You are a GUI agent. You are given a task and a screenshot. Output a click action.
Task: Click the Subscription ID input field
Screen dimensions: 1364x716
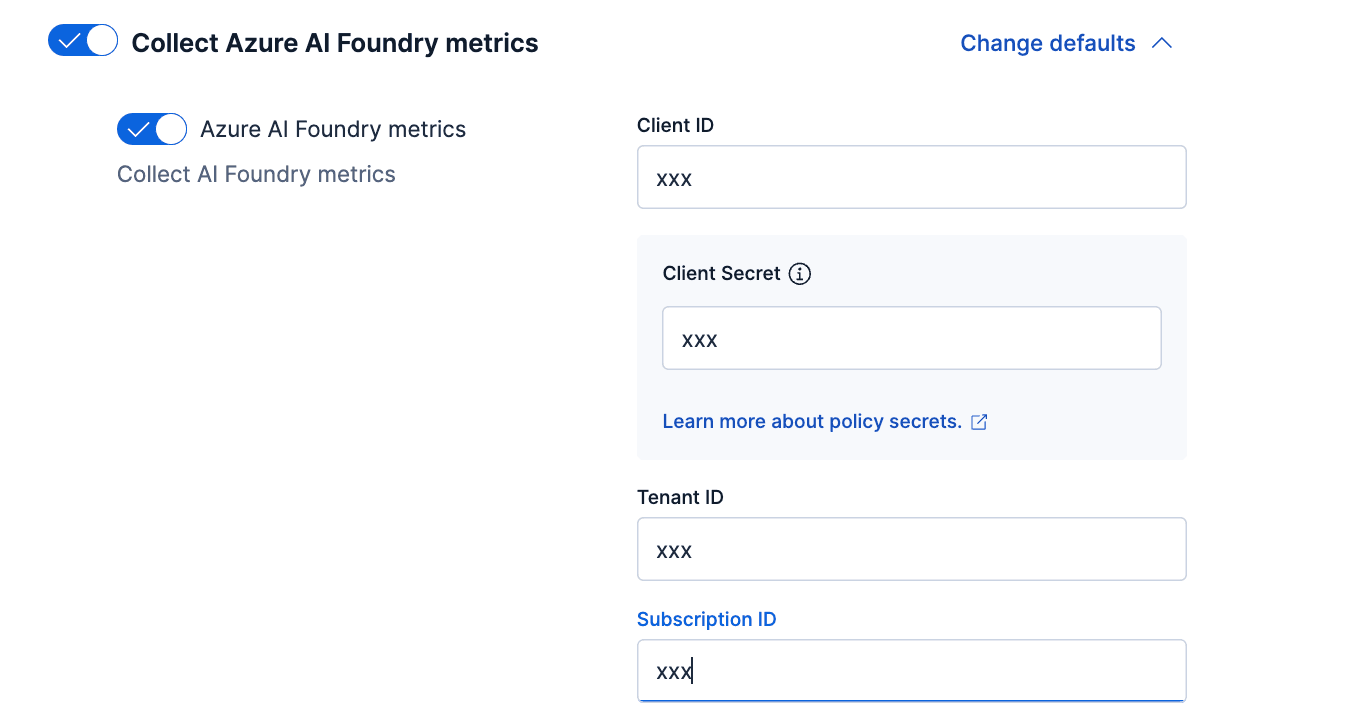click(911, 670)
